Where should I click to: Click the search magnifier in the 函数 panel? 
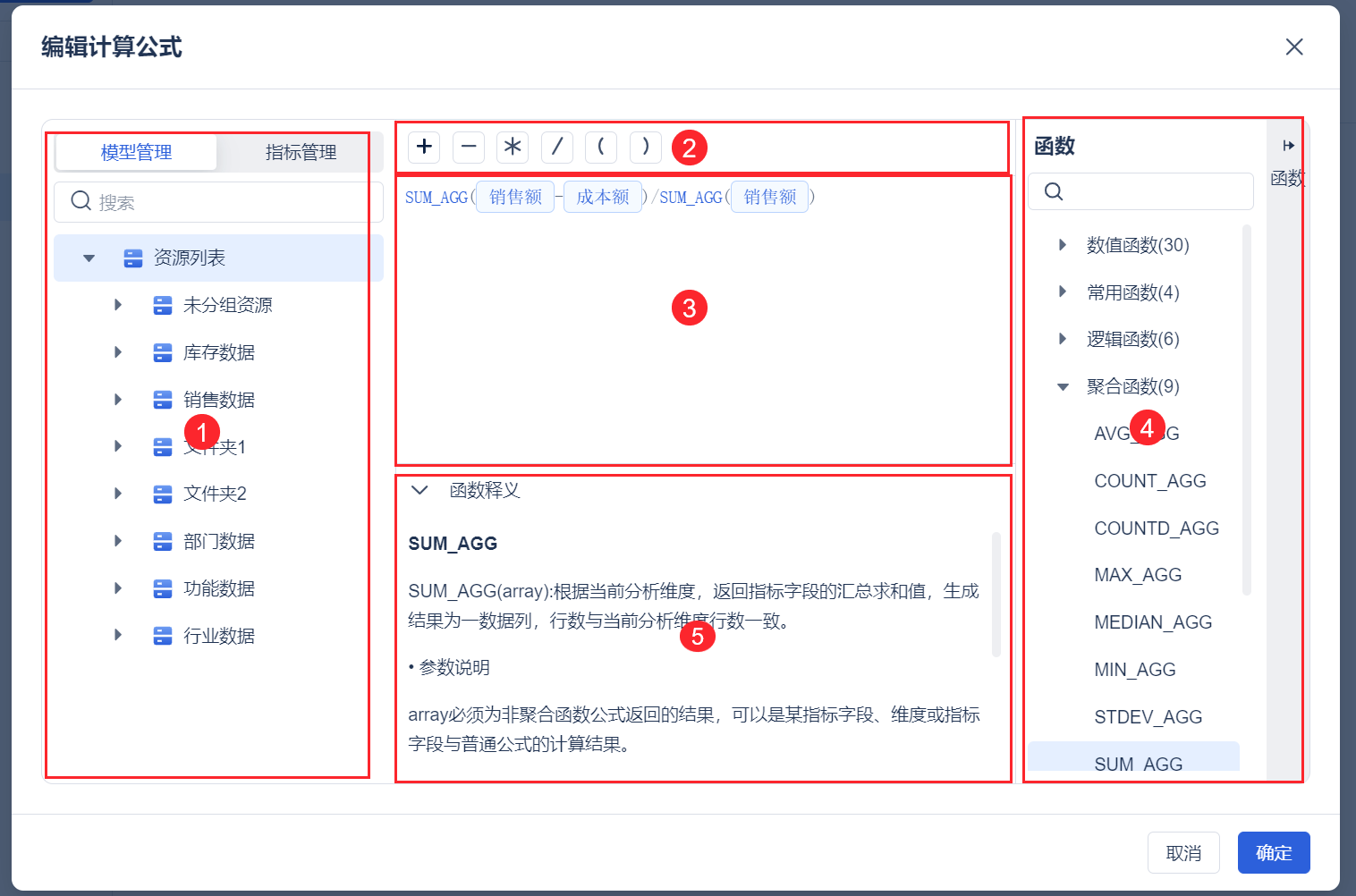[1054, 190]
